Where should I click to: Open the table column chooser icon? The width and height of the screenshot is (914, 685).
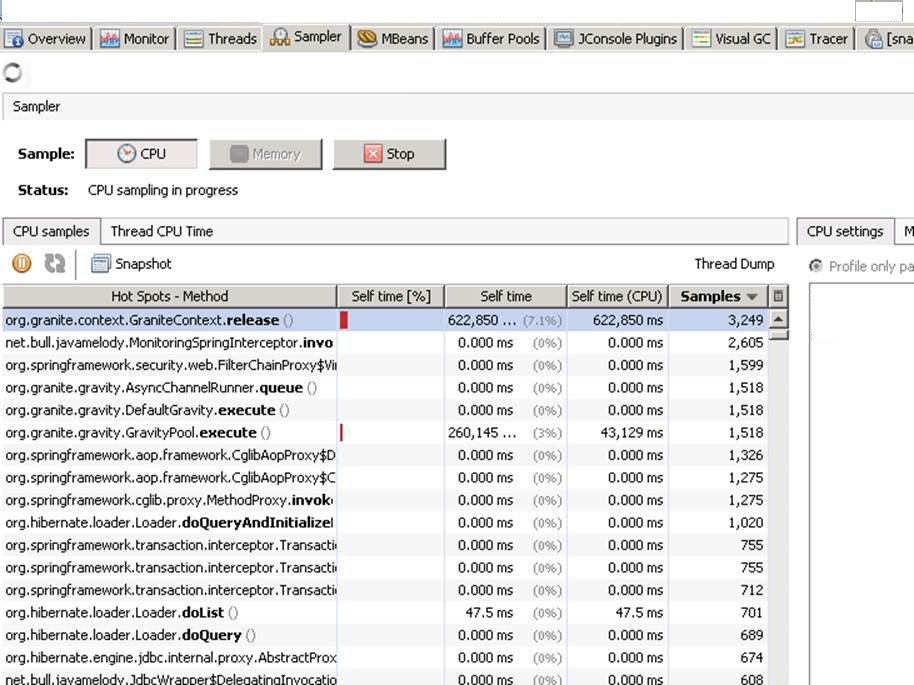(778, 296)
